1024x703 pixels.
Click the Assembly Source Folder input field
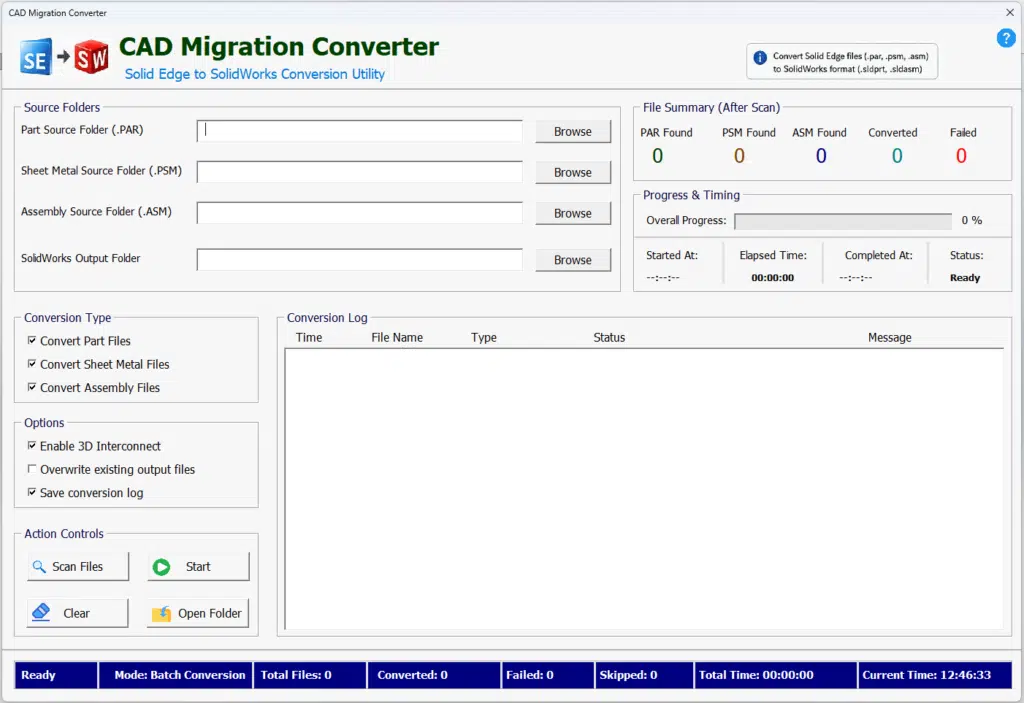tap(360, 213)
